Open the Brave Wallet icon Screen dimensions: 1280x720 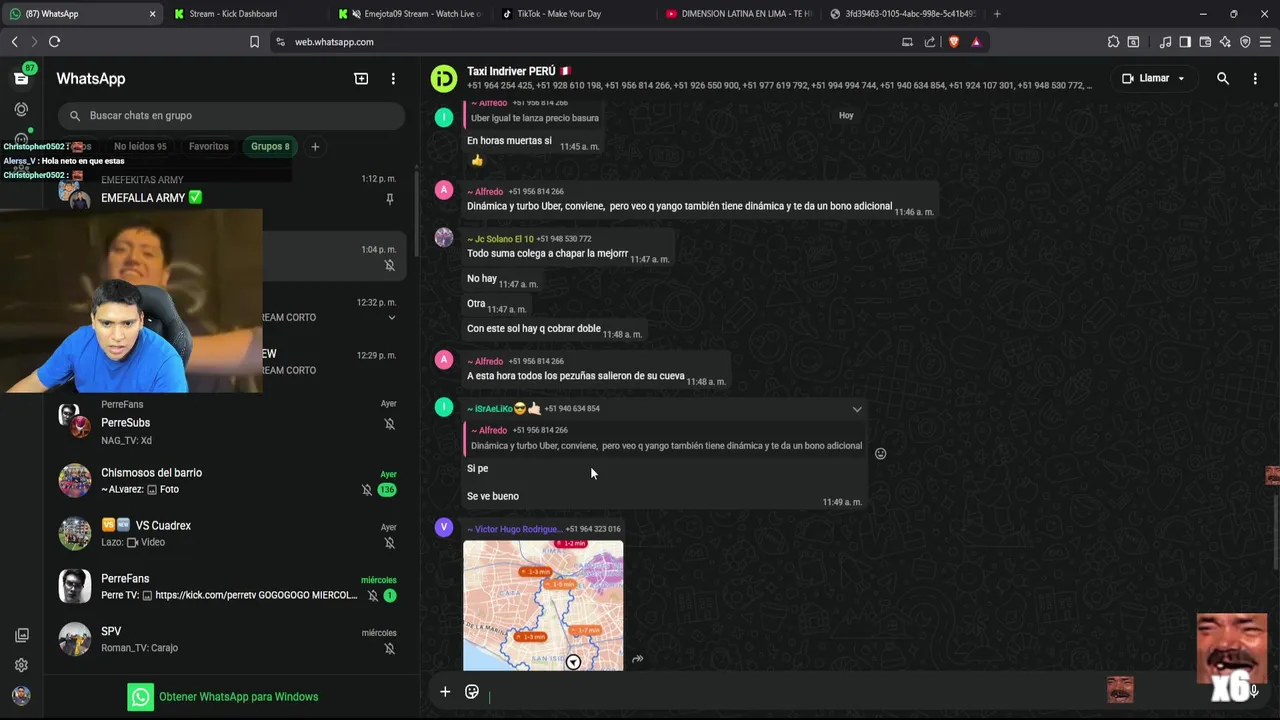click(1205, 42)
